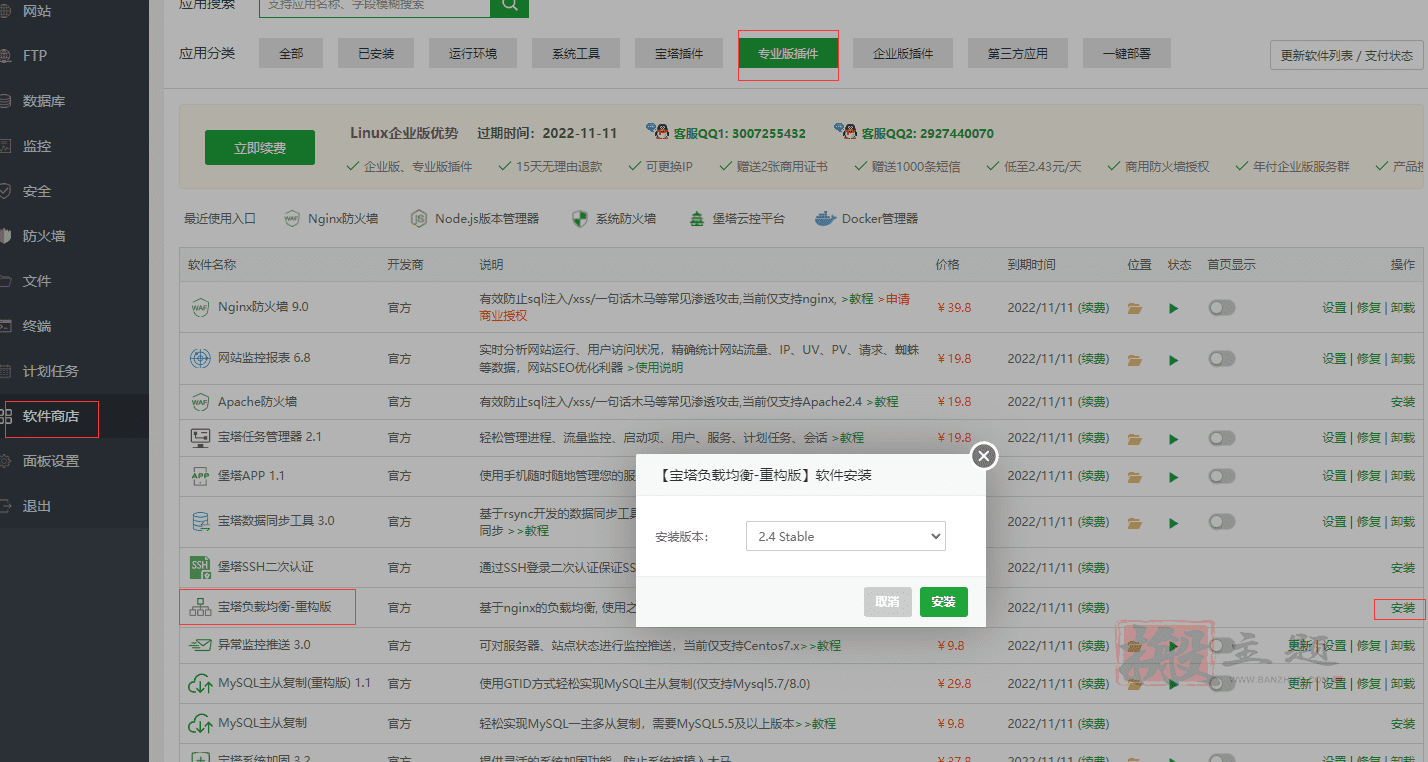The width and height of the screenshot is (1428, 762).
Task: Open folder location of Nginx防火墙 row
Action: [x=1134, y=309]
